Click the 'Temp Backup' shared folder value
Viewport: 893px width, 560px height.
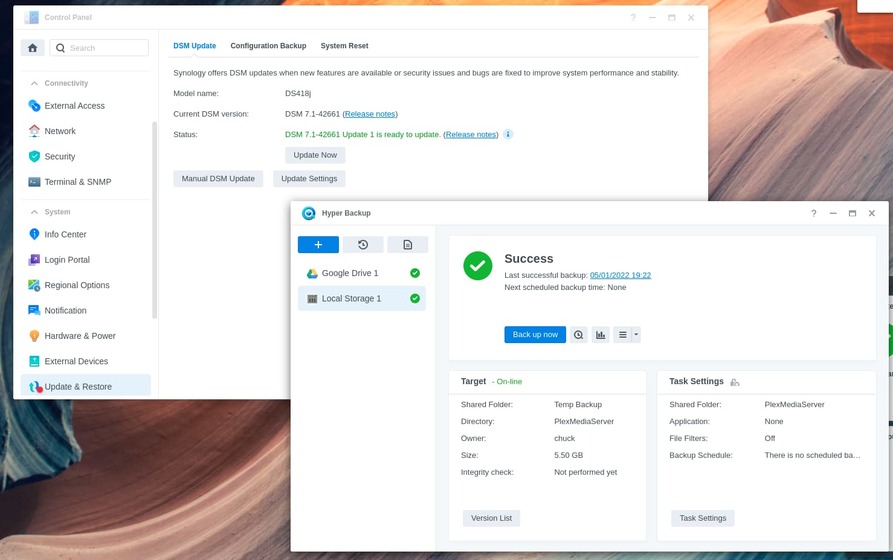click(x=578, y=404)
